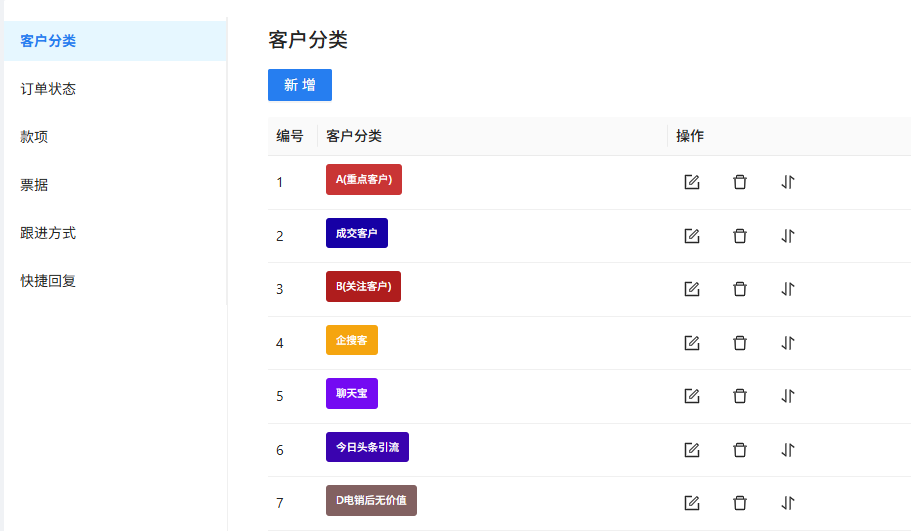Select the 款项 sidebar item
Viewport: 911px width, 531px height.
(x=34, y=137)
